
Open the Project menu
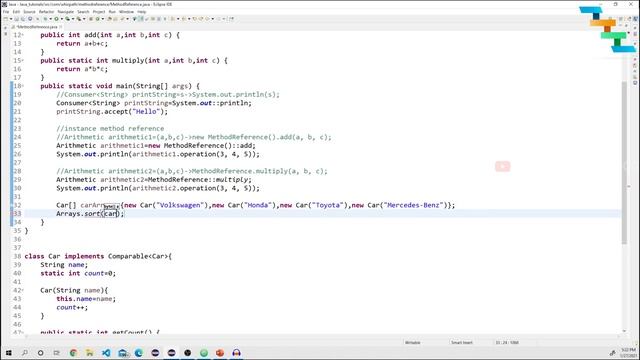click(x=99, y=12)
